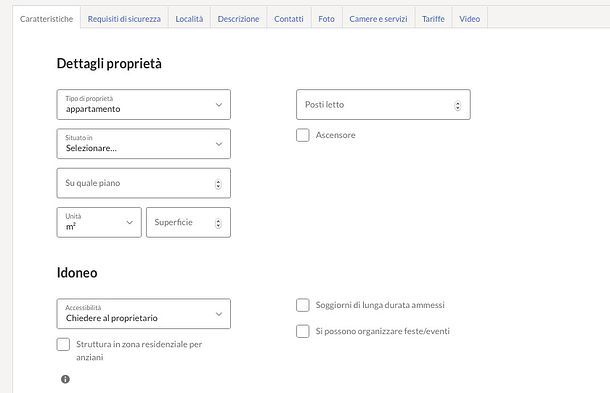Switch to the Requisiti di sicurezza tab
Screen dimensions: 610x393
pyautogui.click(x=124, y=19)
